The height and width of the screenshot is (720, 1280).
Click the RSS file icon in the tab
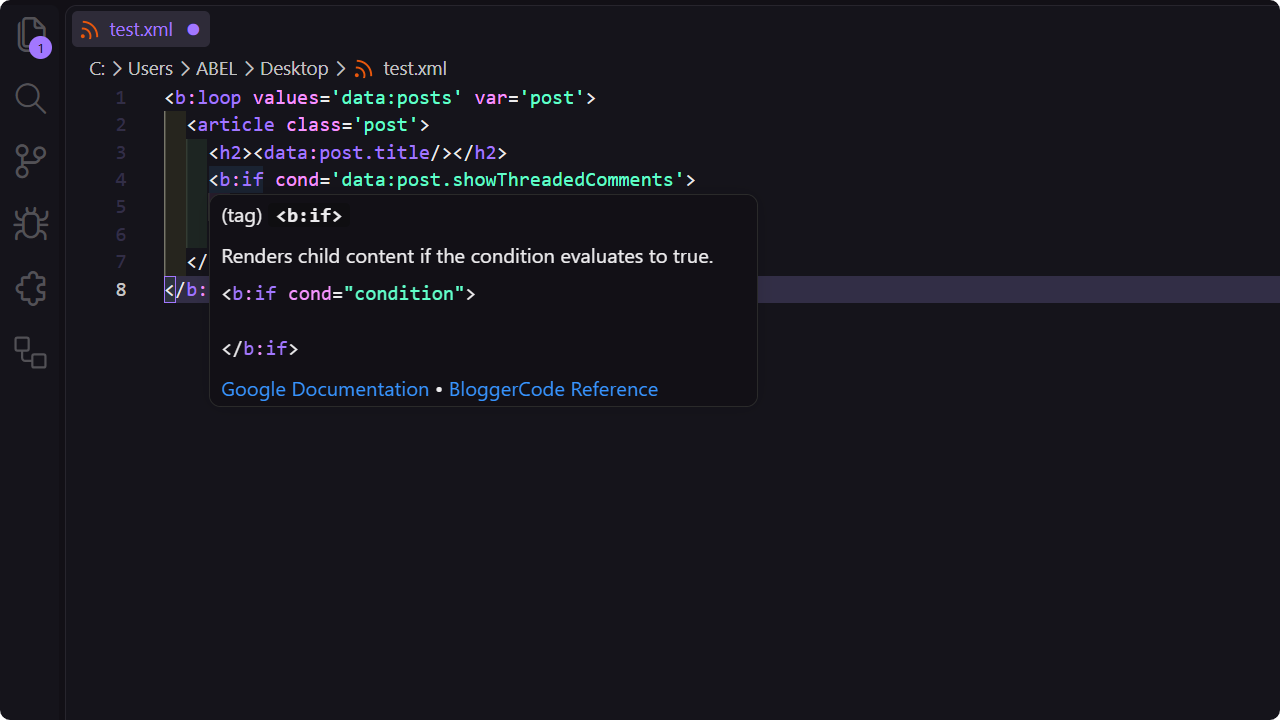(90, 30)
